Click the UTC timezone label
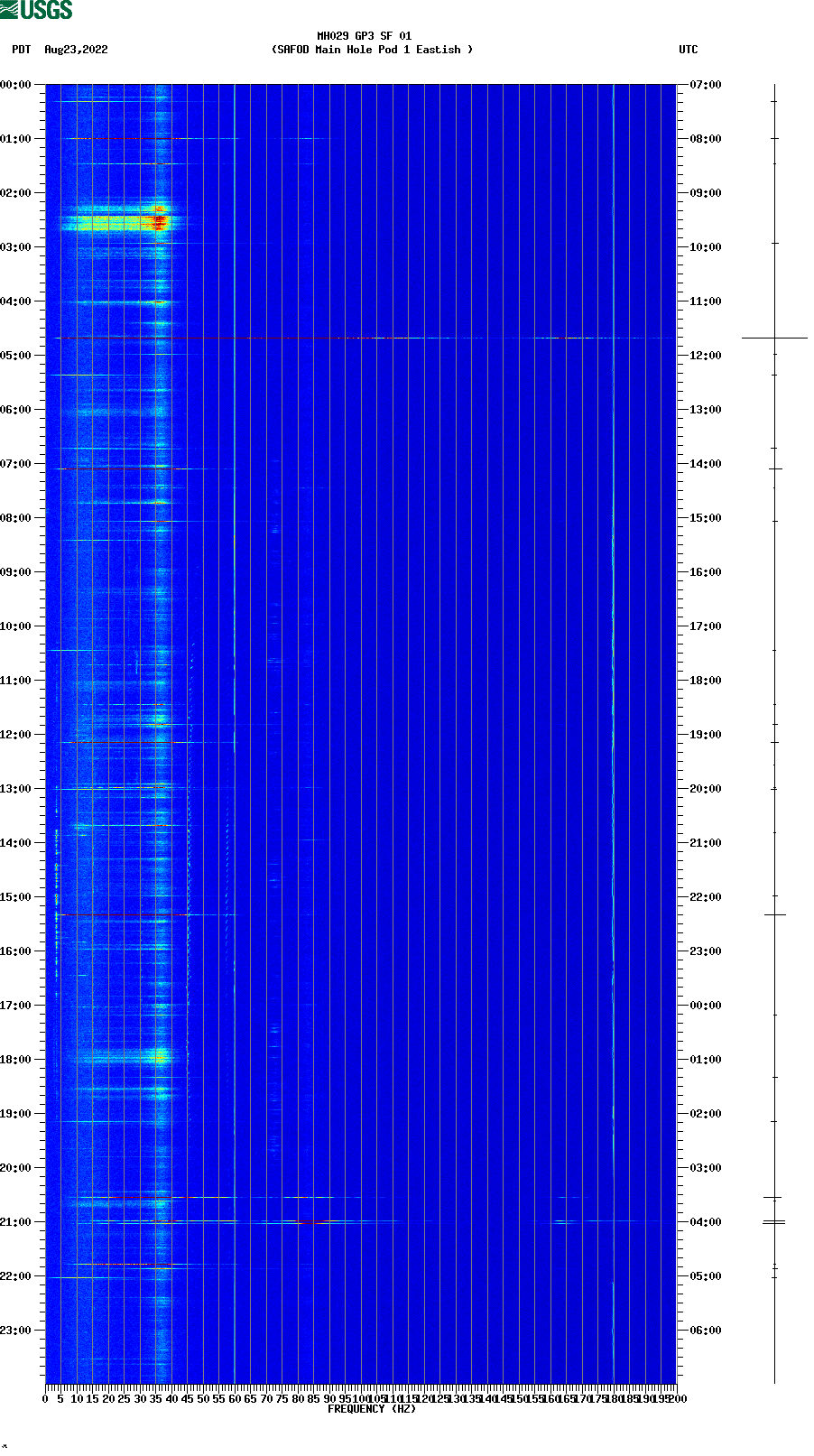Image resolution: width=814 pixels, height=1456 pixels. point(689,50)
